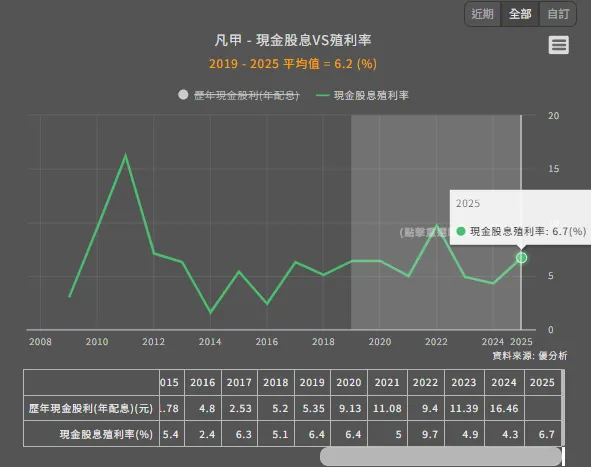Select dividend cell value 16.46
Image resolution: width=591 pixels, height=467 pixels.
tap(504, 408)
